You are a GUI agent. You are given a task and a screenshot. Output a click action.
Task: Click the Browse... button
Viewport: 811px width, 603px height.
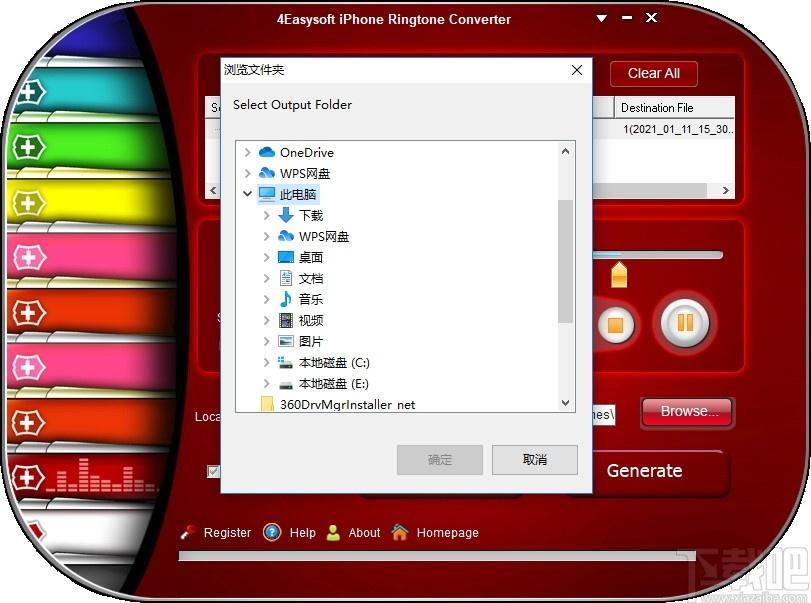pyautogui.click(x=688, y=412)
